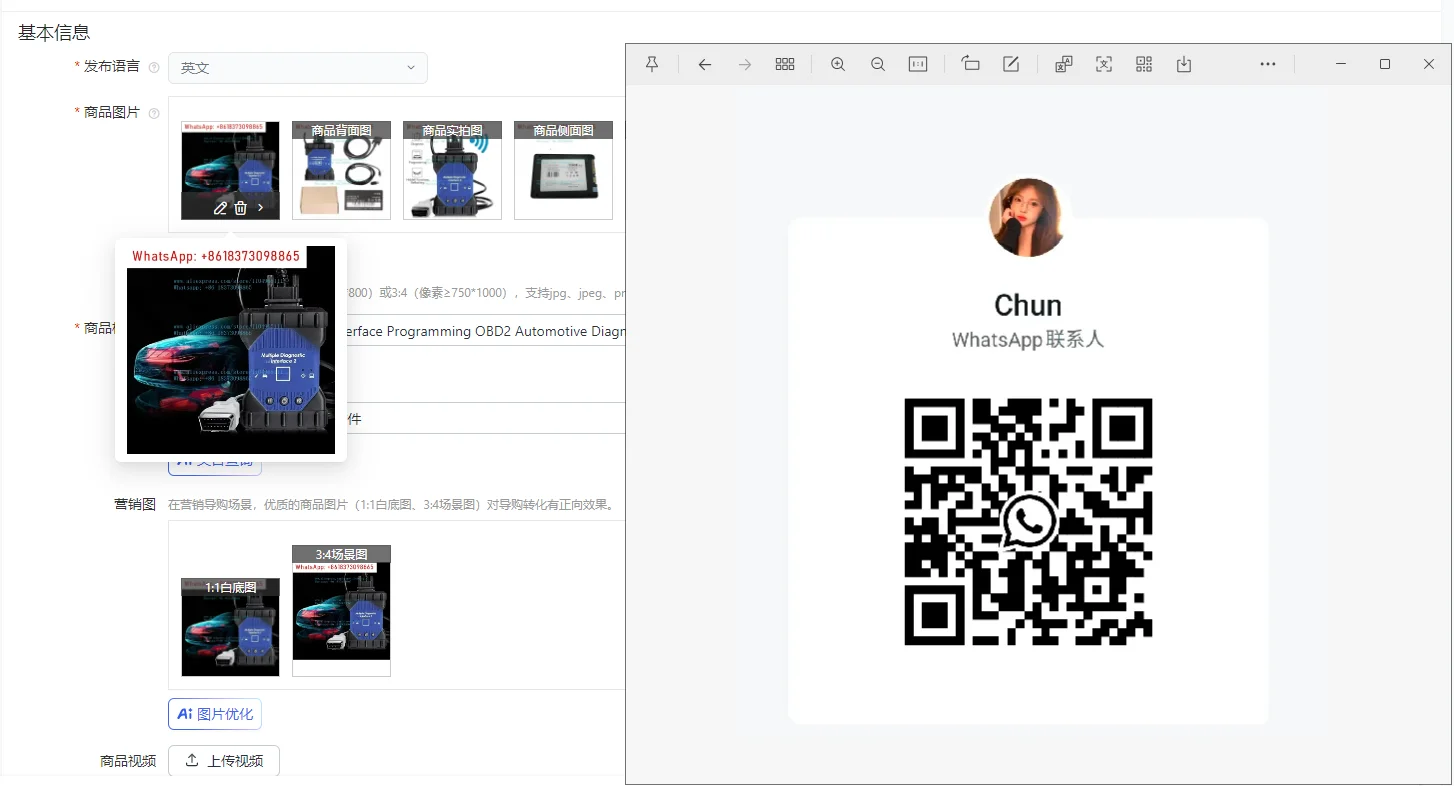This screenshot has width=1454, height=786.
Task: Maximize the image viewer window
Action: 1385,64
